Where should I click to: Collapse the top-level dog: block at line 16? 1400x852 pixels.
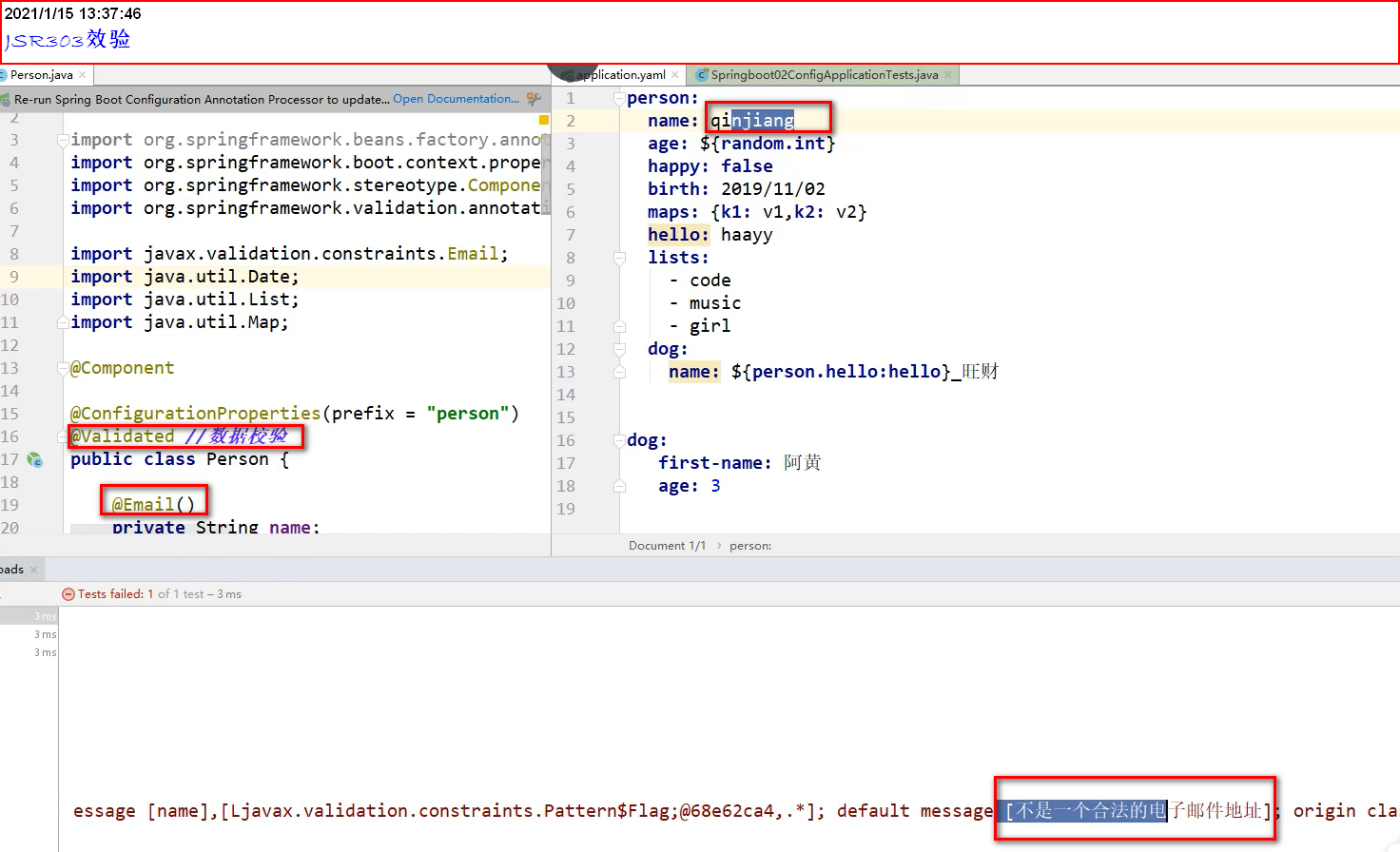click(x=619, y=440)
